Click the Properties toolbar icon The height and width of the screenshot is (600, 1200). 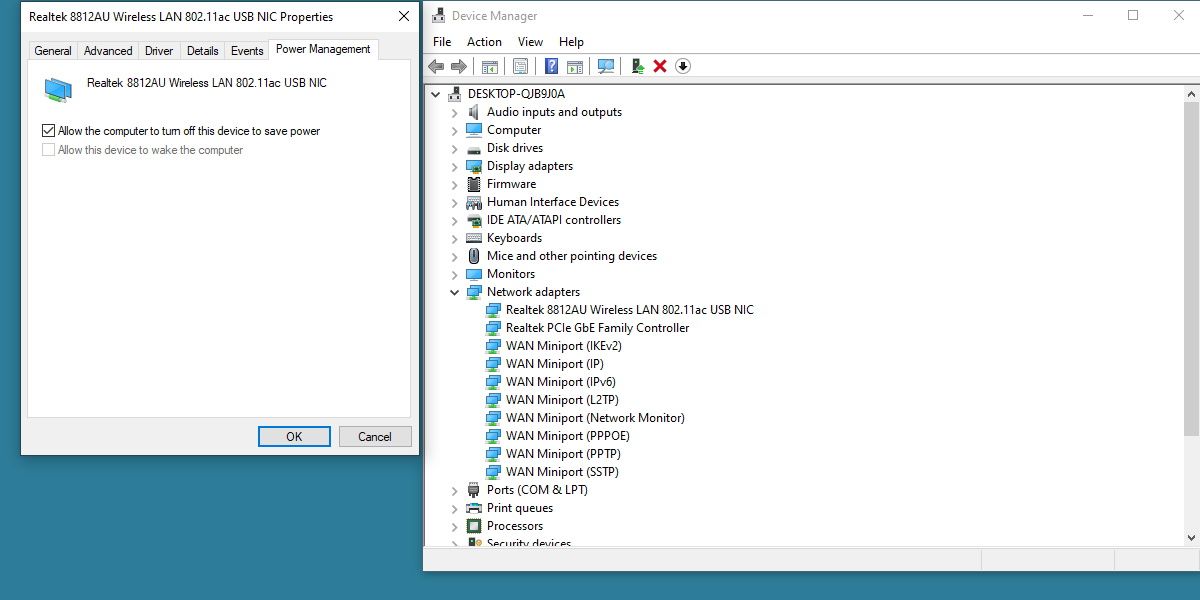tap(520, 66)
